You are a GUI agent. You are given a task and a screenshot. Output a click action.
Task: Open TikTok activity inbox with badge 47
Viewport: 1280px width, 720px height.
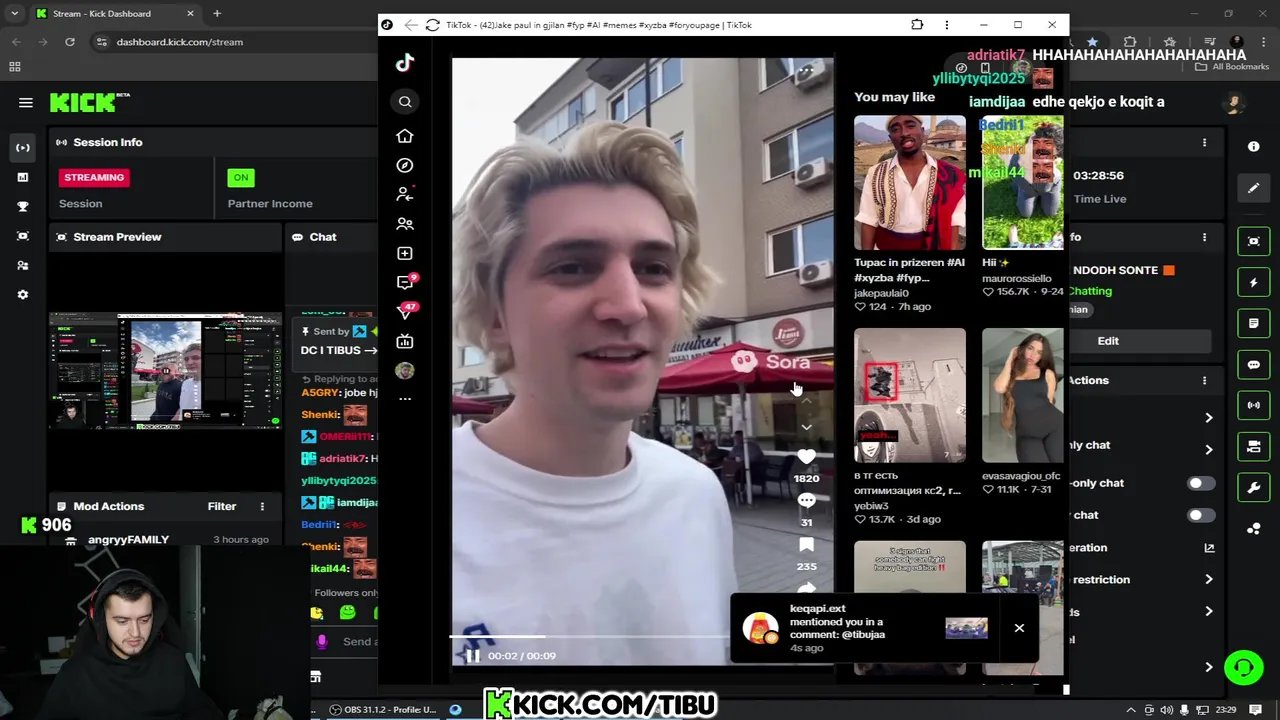405,312
